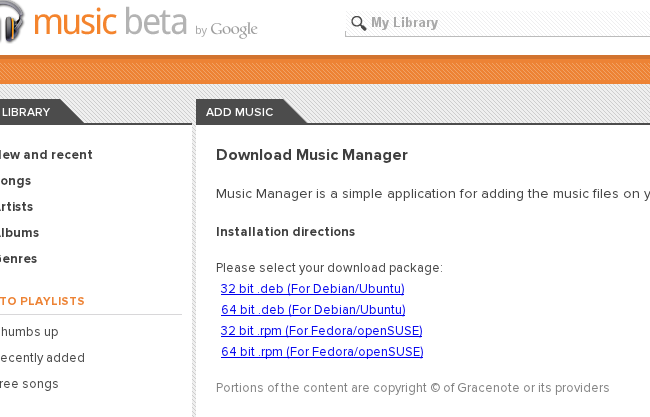Image resolution: width=650 pixels, height=417 pixels.
Task: Click 'Please select your download package' text
Action: [329, 268]
